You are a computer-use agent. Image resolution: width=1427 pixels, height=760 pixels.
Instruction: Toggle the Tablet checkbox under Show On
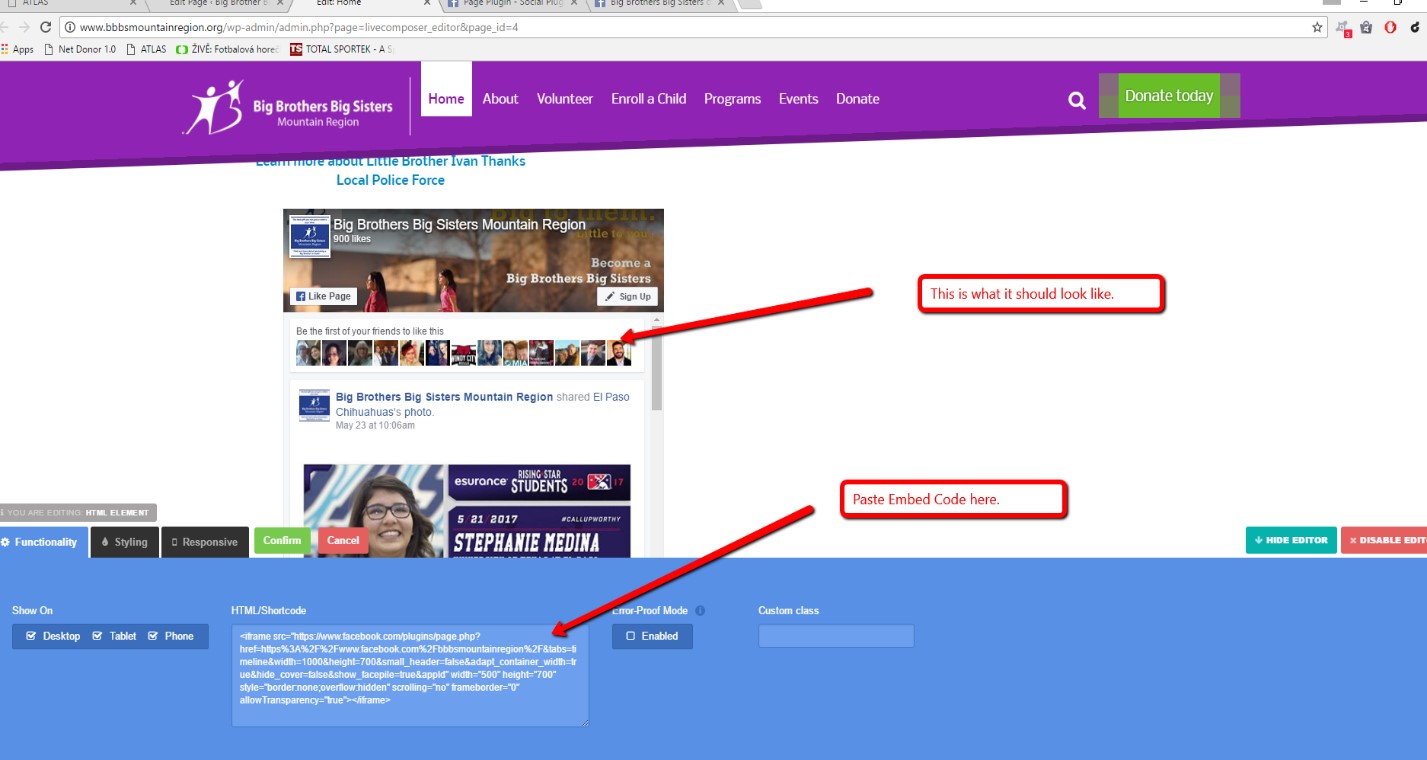click(98, 636)
